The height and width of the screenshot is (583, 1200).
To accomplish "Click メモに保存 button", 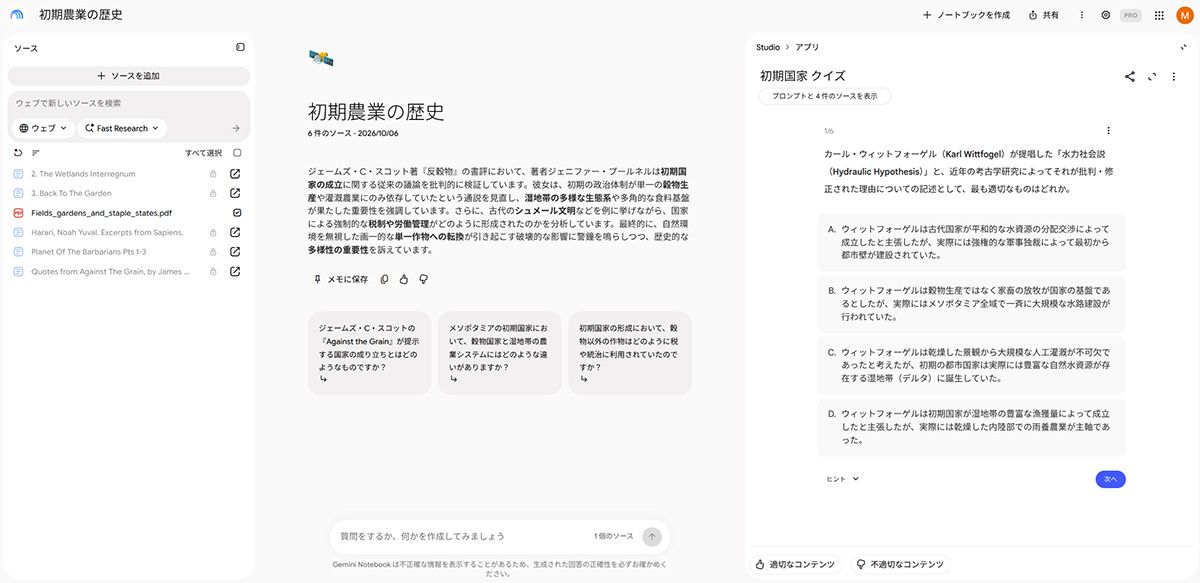I will click(x=341, y=279).
